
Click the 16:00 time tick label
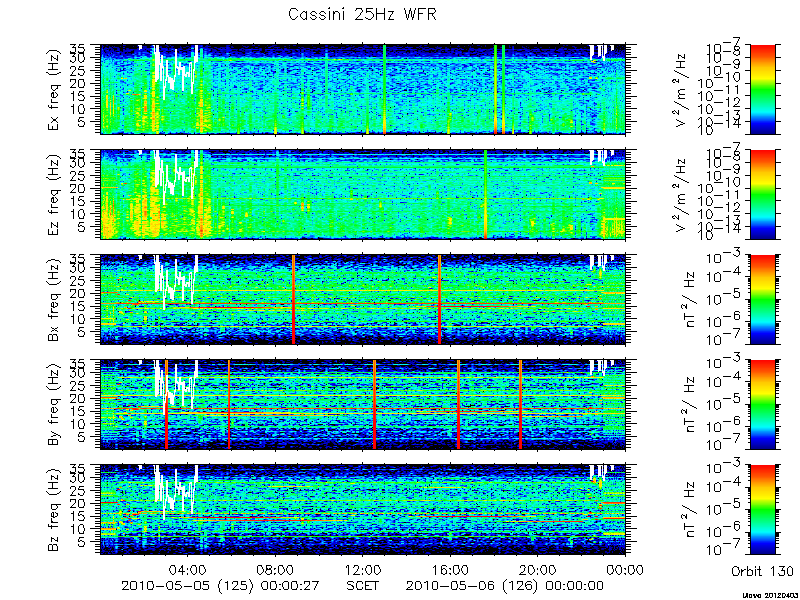[451, 569]
